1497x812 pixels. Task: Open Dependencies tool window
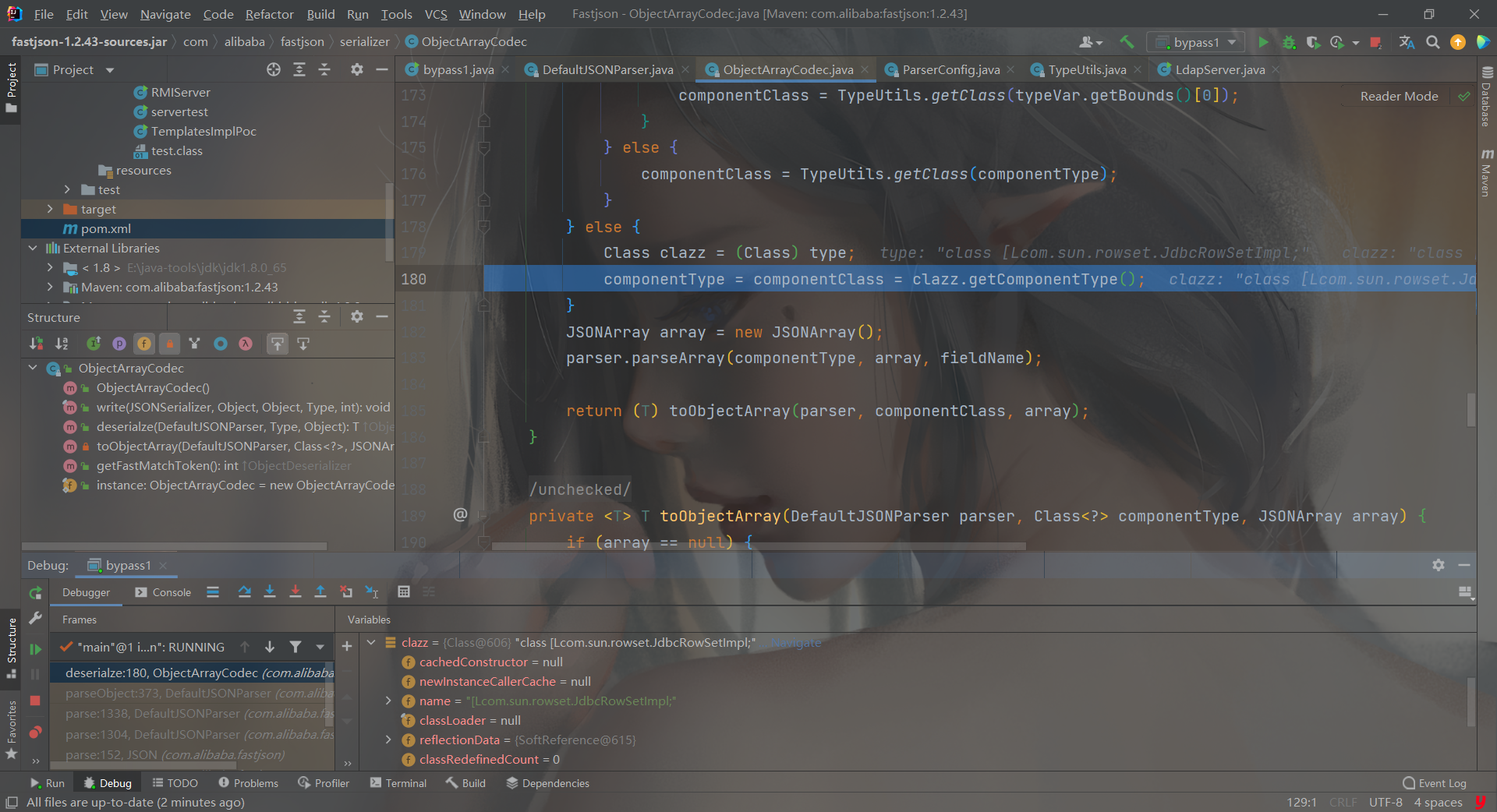[x=548, y=783]
